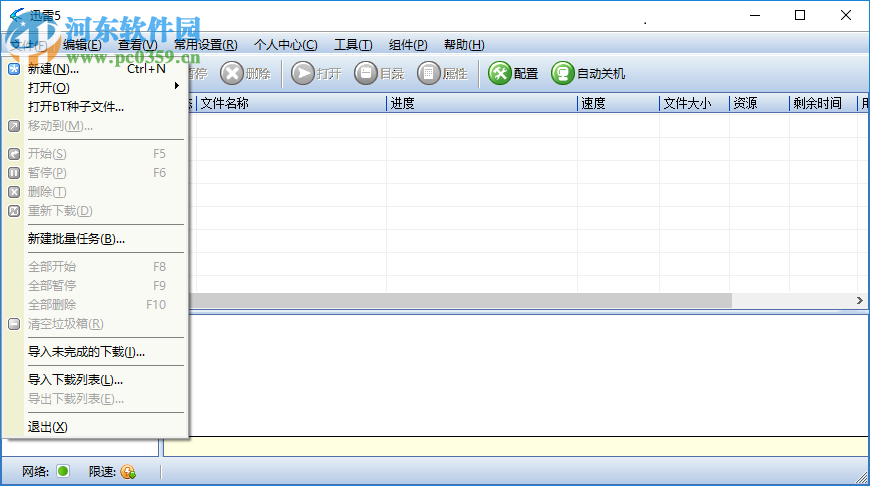Expand the 打开(O) submenu arrow
The image size is (870, 486).
click(x=177, y=85)
